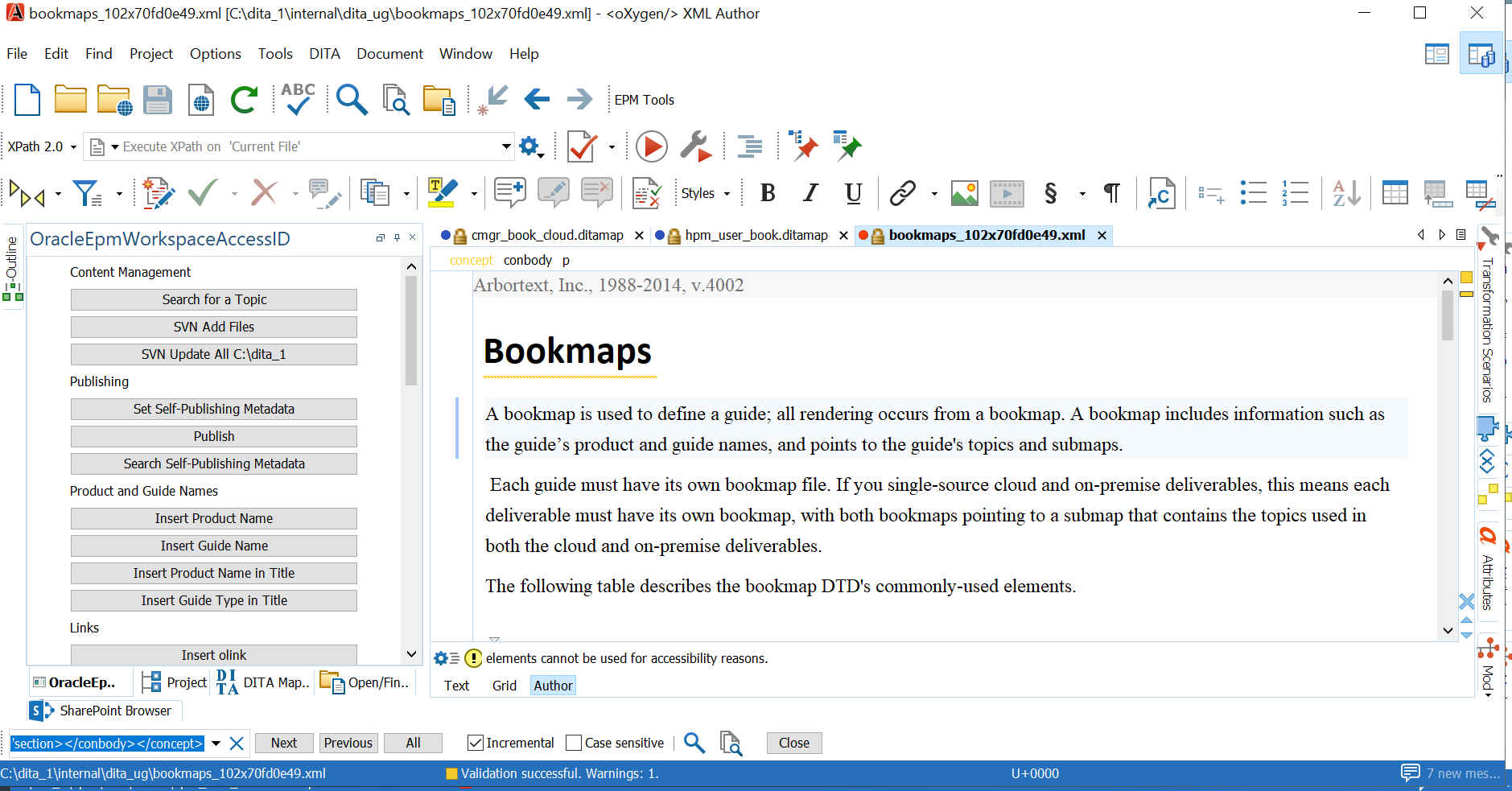Expand the validation options dropdown arrow
1512x791 pixels.
[612, 147]
